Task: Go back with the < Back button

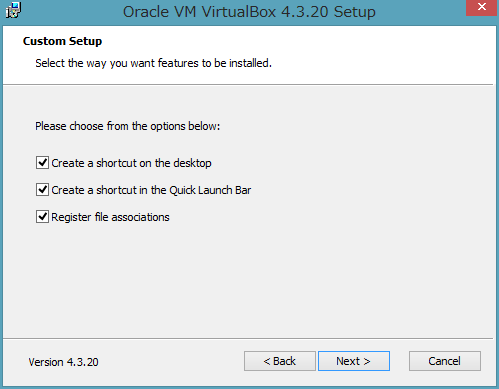Action: coord(280,361)
